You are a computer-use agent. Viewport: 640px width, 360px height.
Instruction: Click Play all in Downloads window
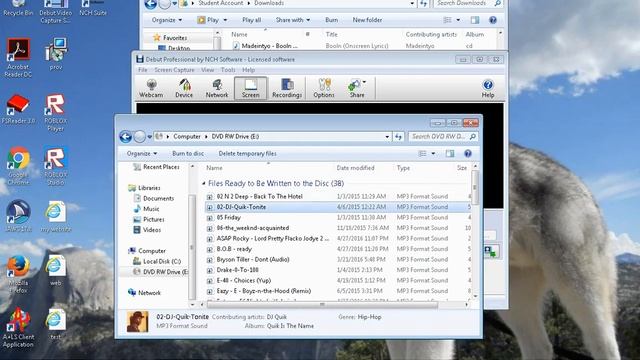pos(251,20)
